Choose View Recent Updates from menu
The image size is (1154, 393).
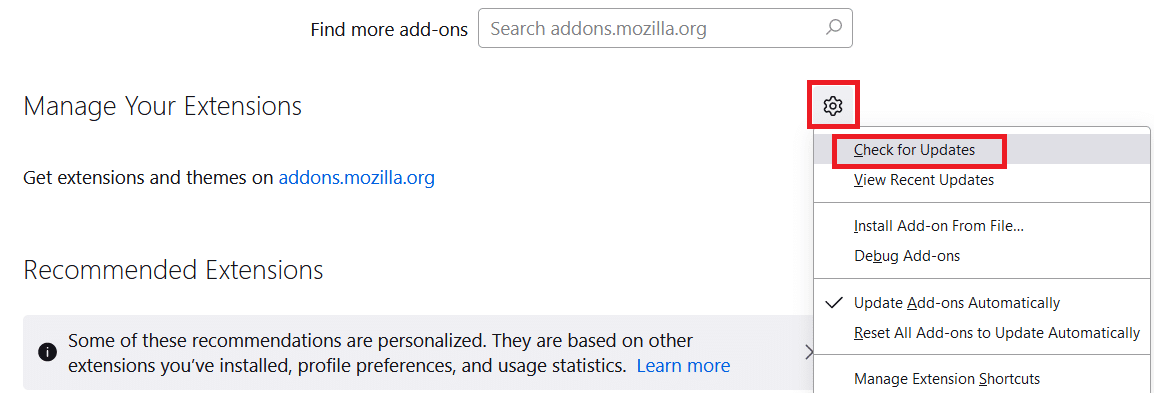(924, 180)
